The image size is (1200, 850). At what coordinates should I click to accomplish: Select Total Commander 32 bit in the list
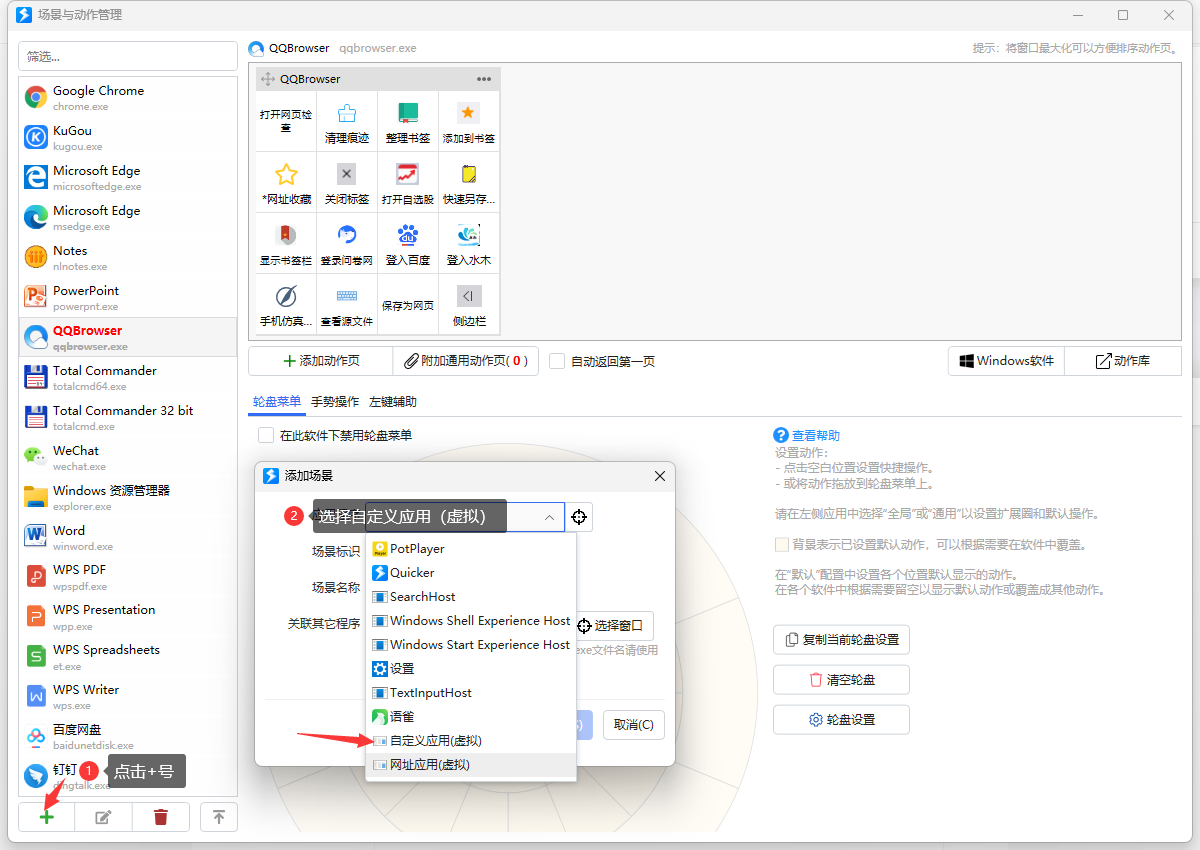coord(128,417)
